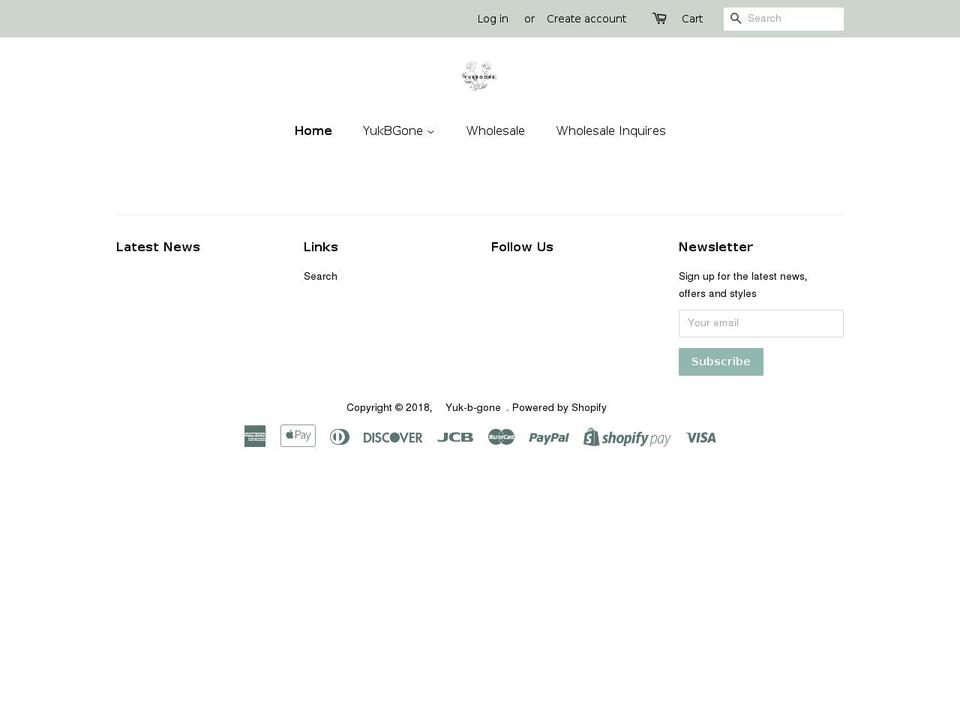Image resolution: width=960 pixels, height=720 pixels.
Task: Click the search magnifier icon
Action: click(x=736, y=18)
